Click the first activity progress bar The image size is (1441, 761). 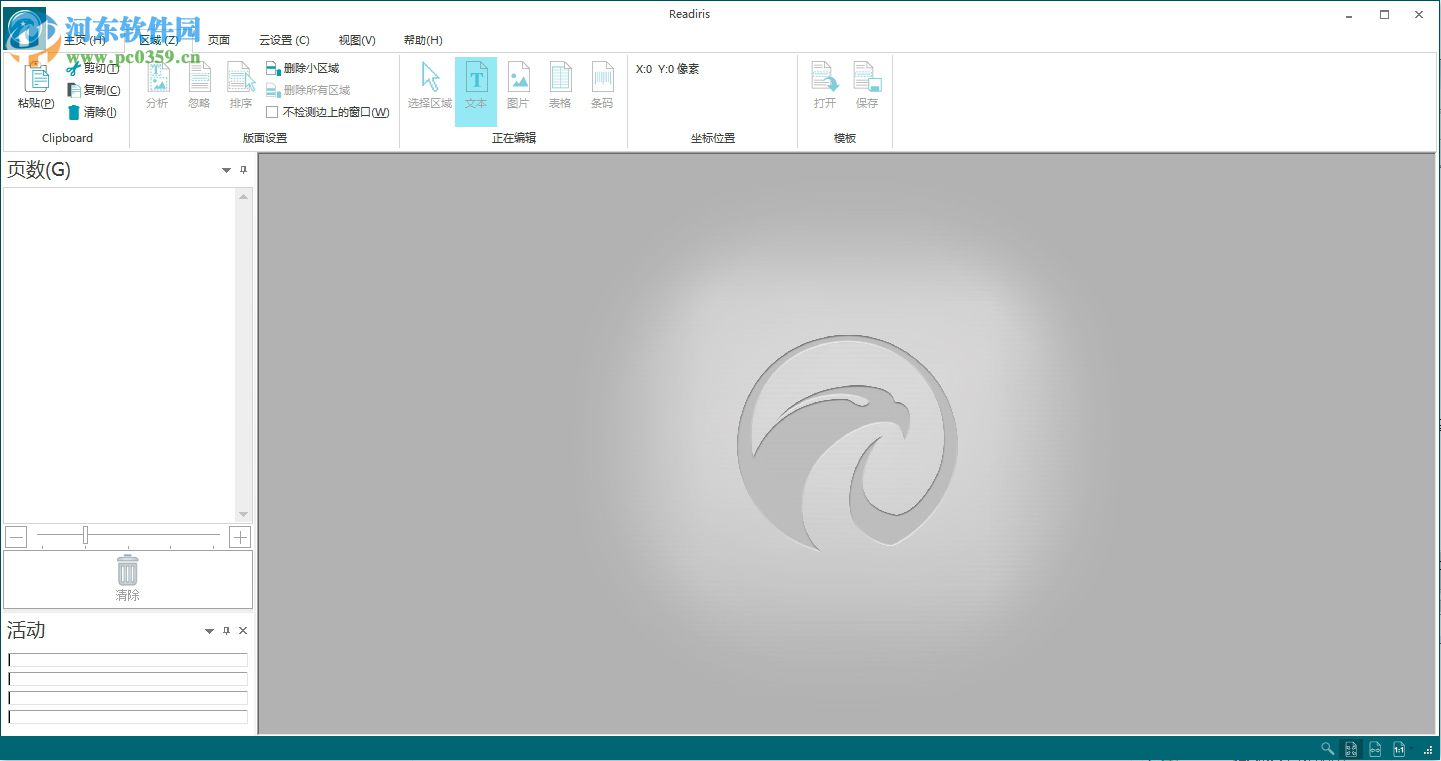point(128,660)
